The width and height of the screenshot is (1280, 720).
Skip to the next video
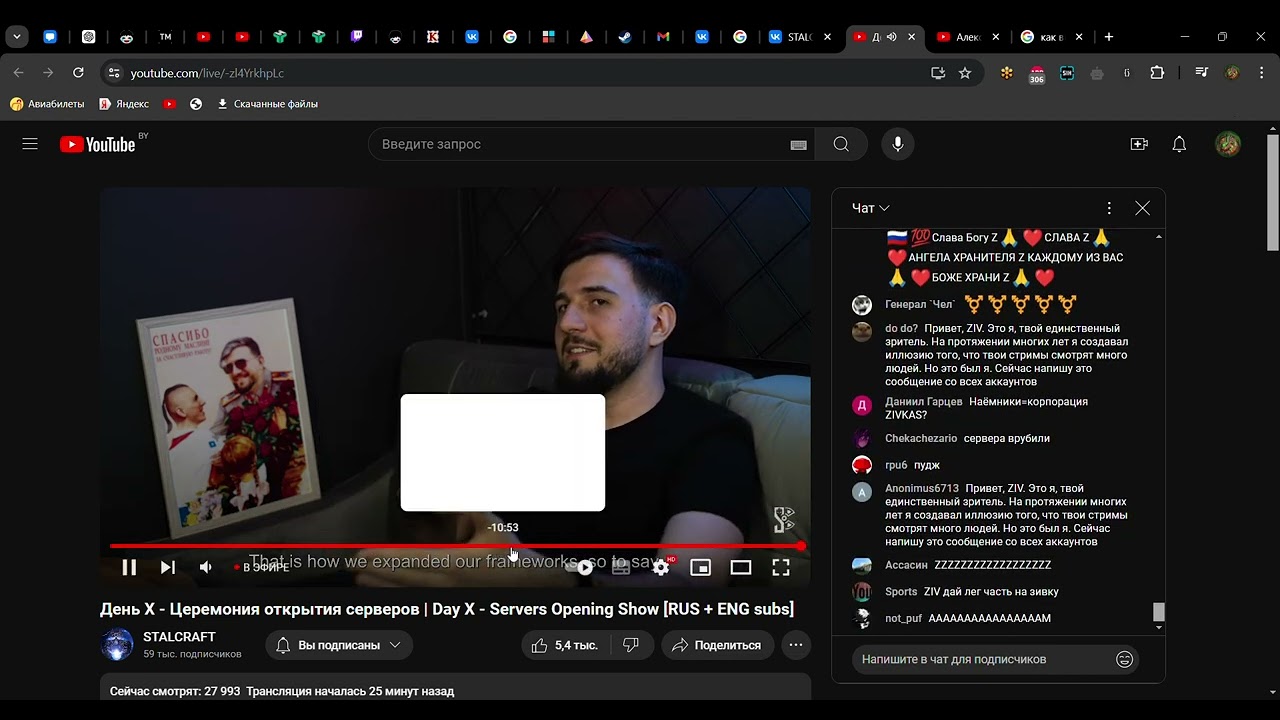tap(168, 567)
